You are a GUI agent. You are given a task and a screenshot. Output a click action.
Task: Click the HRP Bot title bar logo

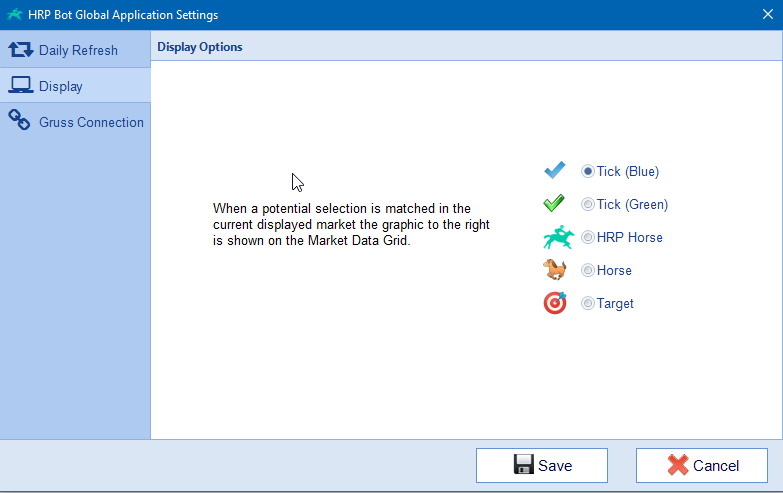pyautogui.click(x=14, y=14)
